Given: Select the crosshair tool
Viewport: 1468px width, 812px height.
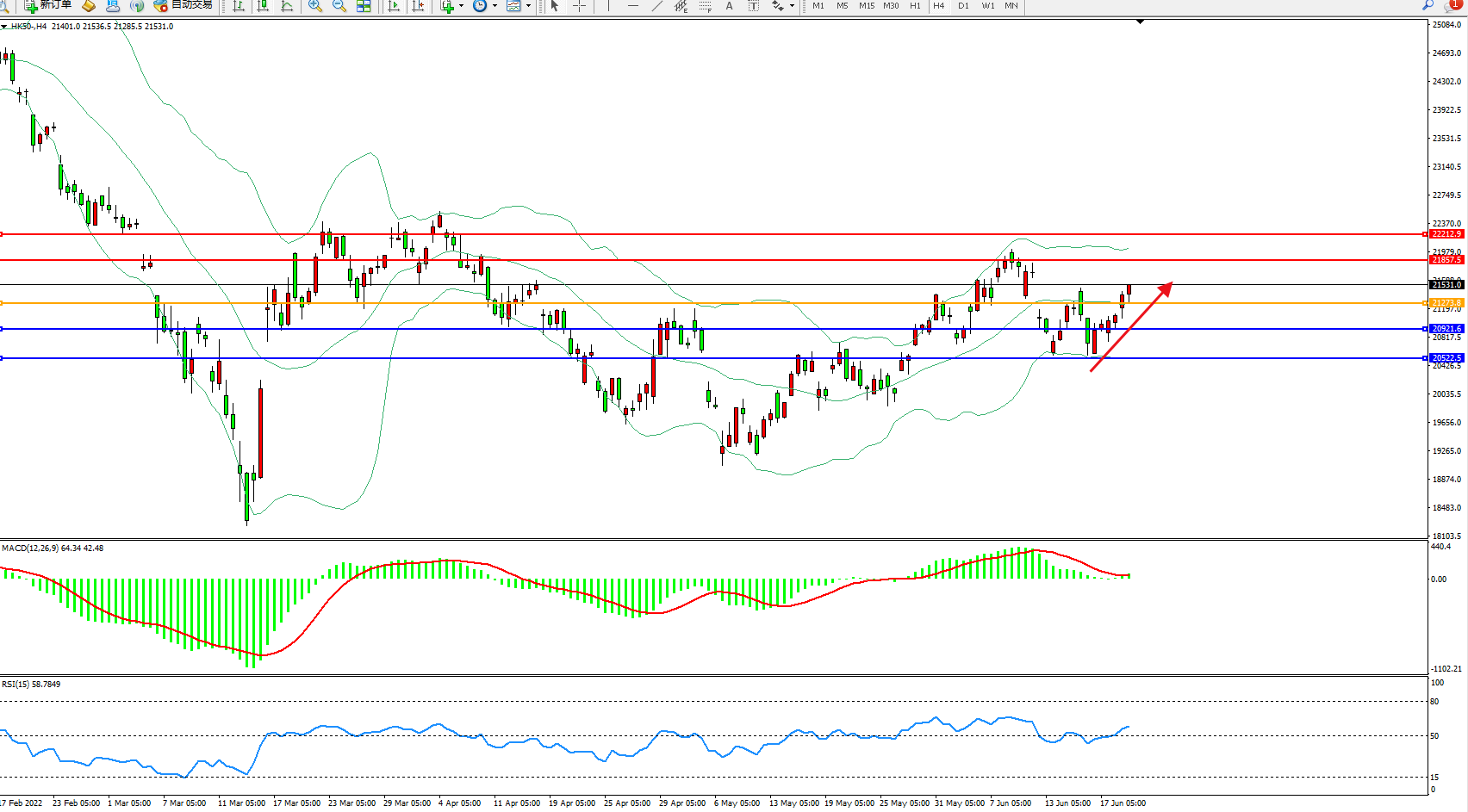Looking at the screenshot, I should pos(580,6).
